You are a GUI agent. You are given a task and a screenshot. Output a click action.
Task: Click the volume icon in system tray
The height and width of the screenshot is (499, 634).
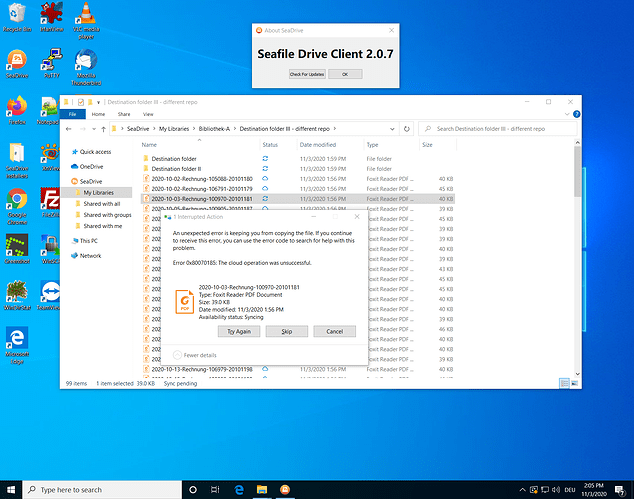[x=556, y=490]
